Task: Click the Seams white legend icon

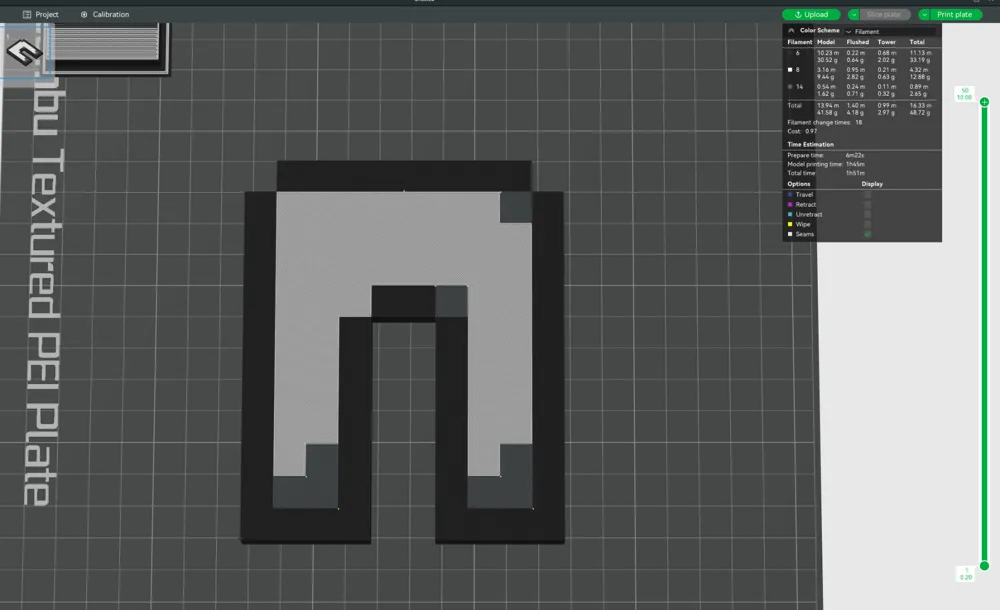Action: 790,234
